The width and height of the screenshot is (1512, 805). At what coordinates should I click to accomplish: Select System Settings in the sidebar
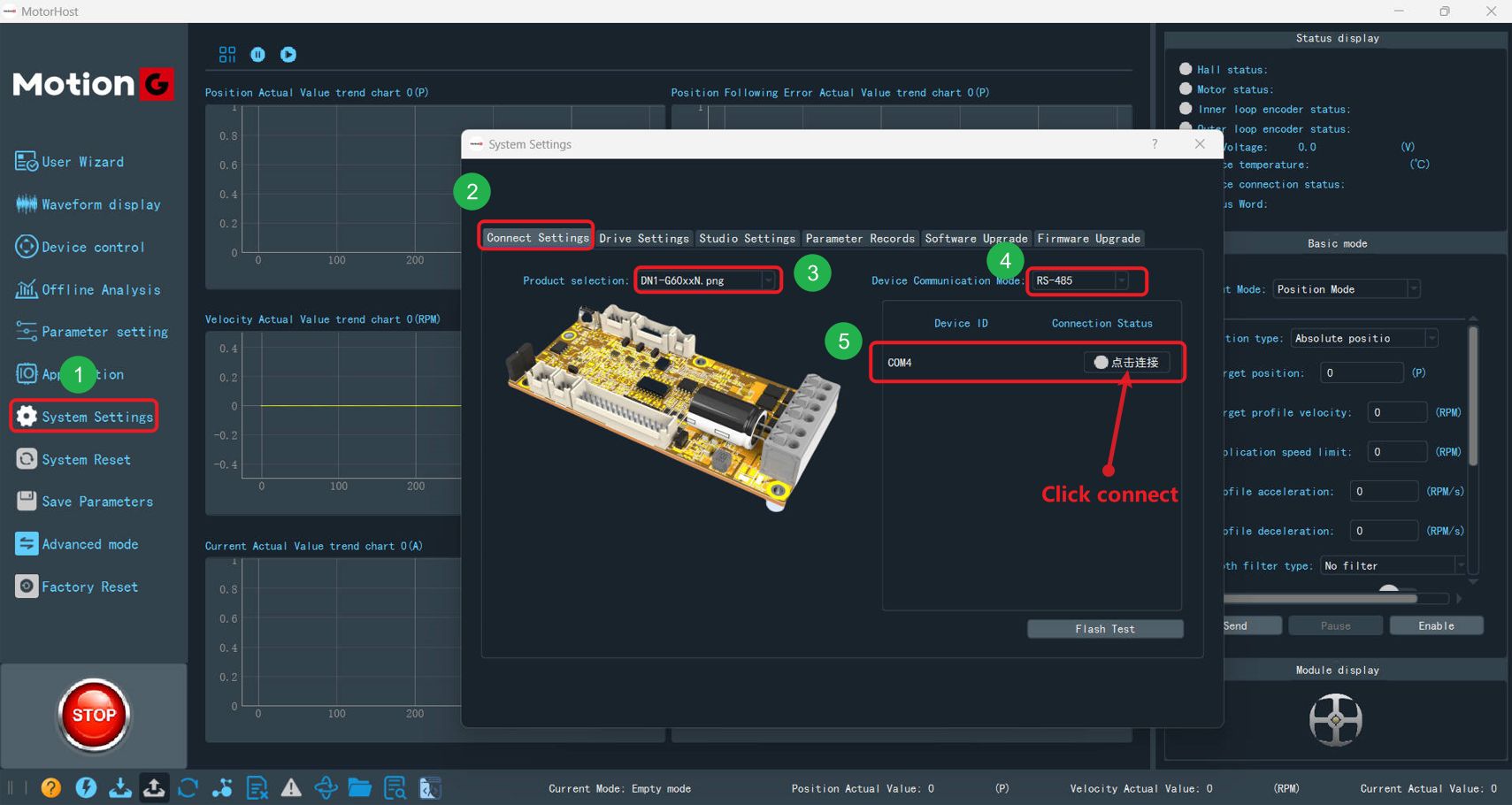coord(84,417)
